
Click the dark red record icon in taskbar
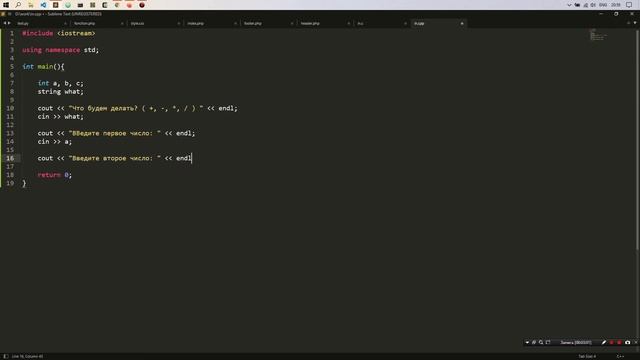point(142,5)
